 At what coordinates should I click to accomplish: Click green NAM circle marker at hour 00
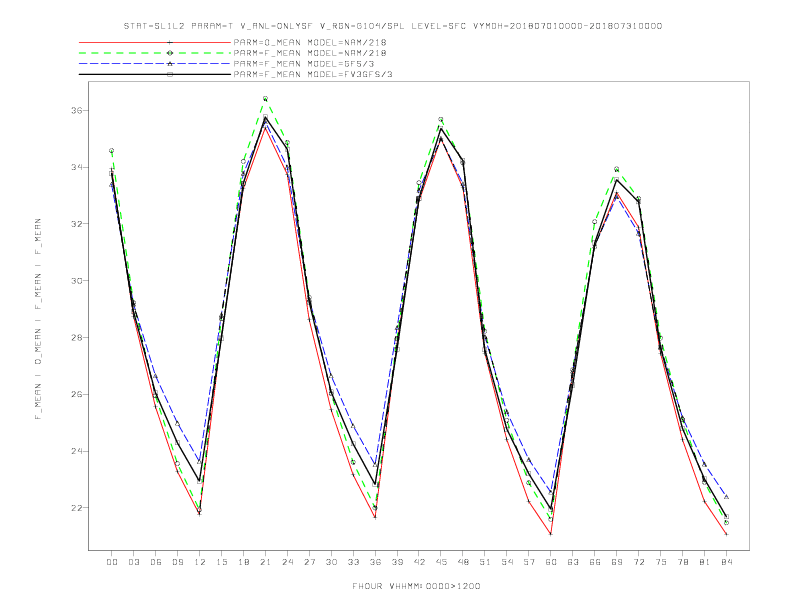112,150
